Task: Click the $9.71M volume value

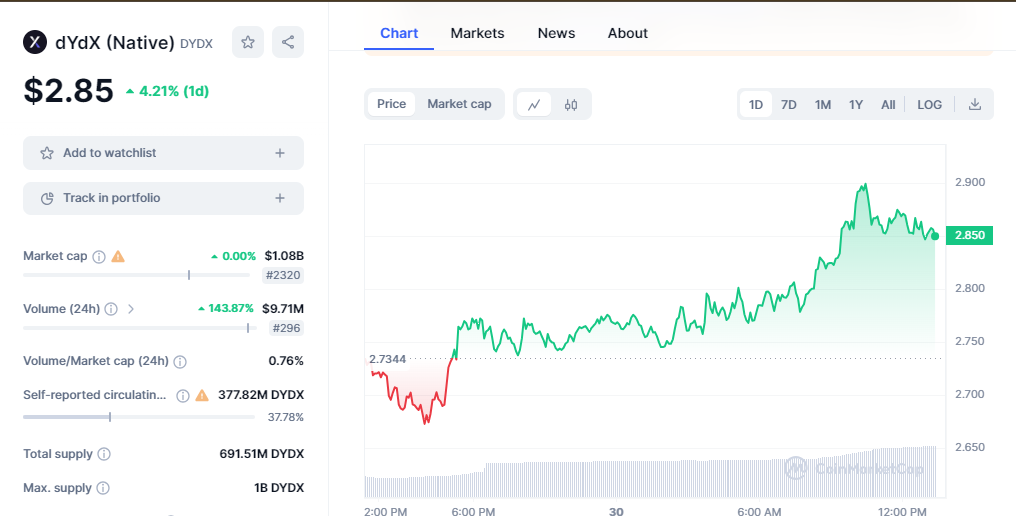Action: pos(283,309)
